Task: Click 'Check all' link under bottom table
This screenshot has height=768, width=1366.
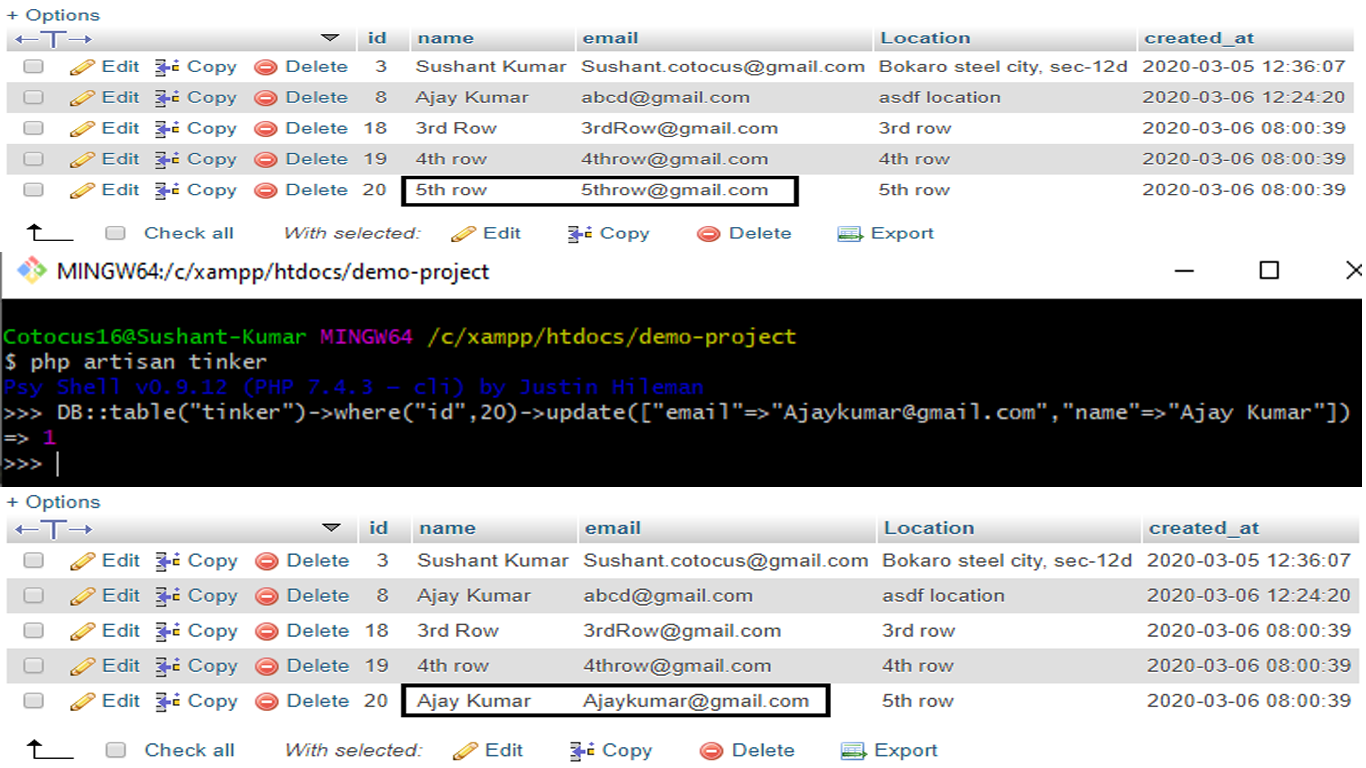Action: pyautogui.click(x=189, y=750)
